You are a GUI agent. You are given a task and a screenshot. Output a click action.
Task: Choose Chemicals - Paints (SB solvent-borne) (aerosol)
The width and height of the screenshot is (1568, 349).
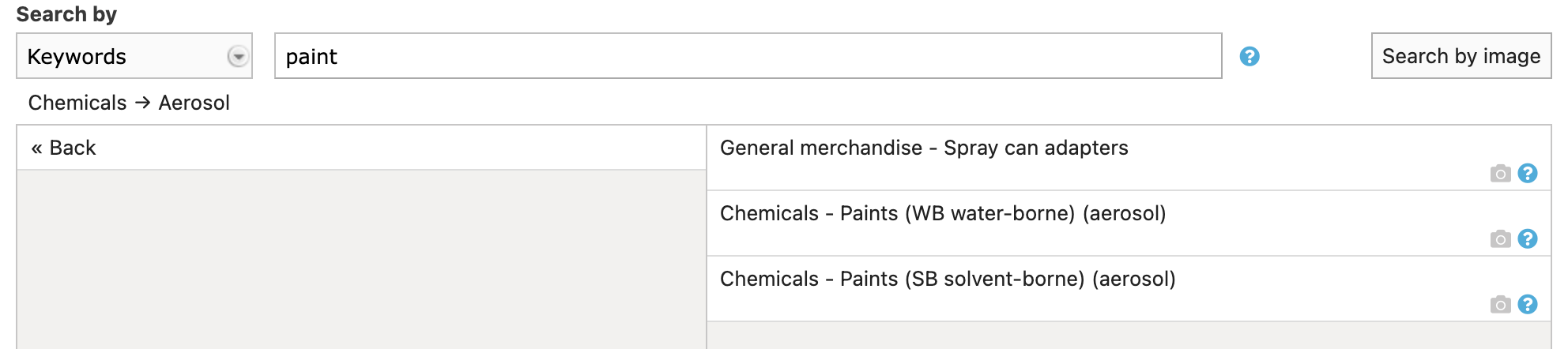click(948, 279)
